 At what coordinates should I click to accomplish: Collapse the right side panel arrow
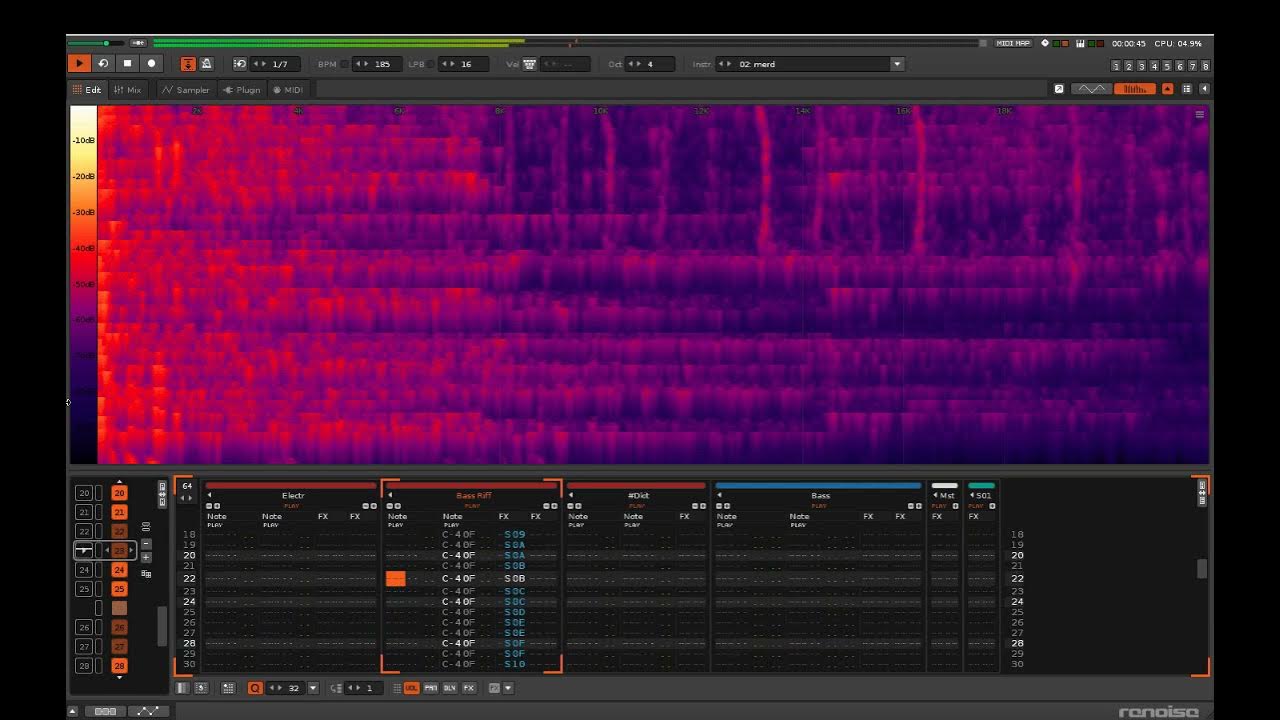pos(1204,89)
